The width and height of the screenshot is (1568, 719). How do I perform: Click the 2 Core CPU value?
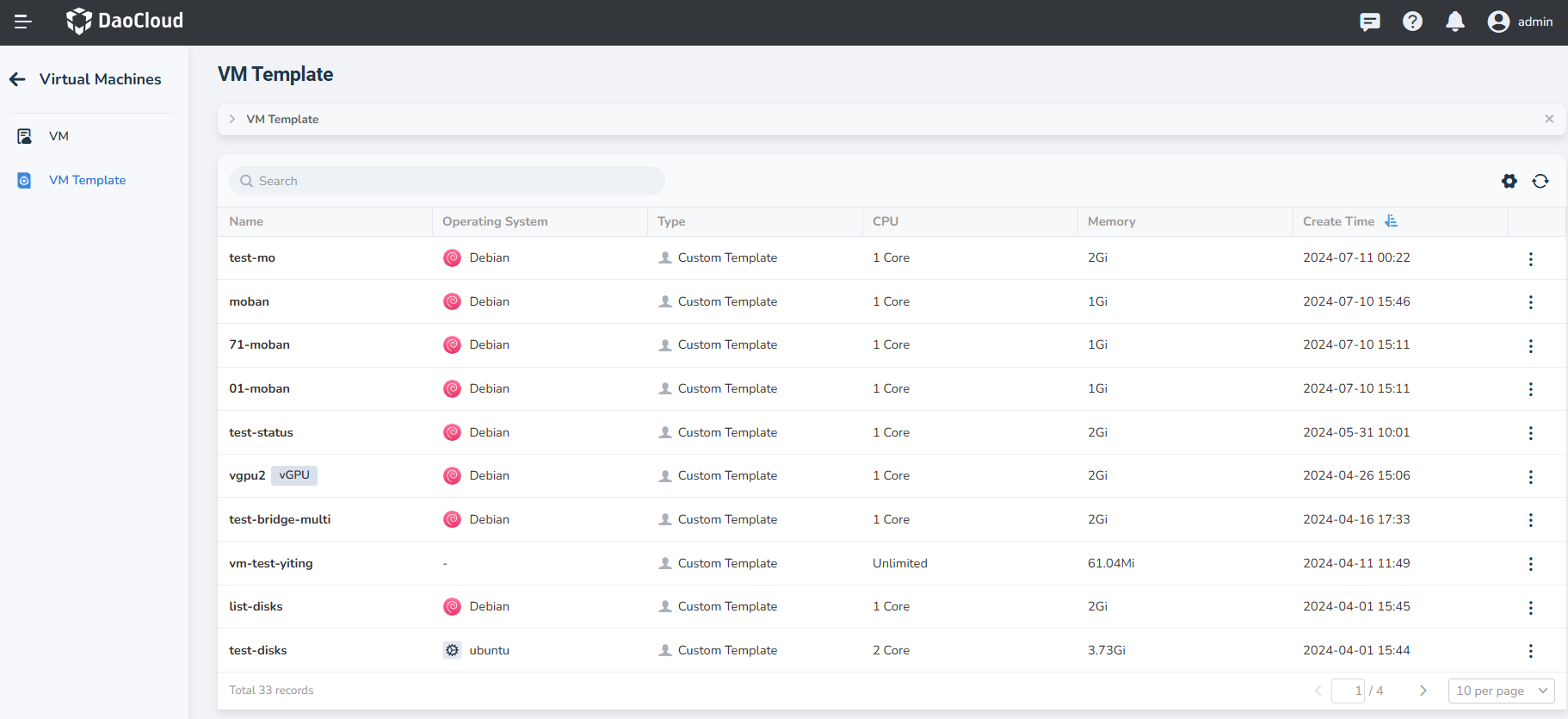892,650
